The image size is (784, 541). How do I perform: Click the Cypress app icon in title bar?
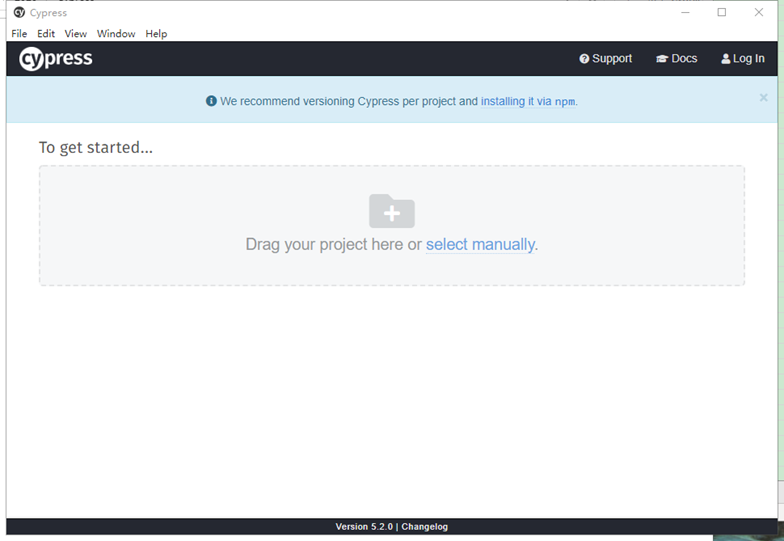pos(19,12)
